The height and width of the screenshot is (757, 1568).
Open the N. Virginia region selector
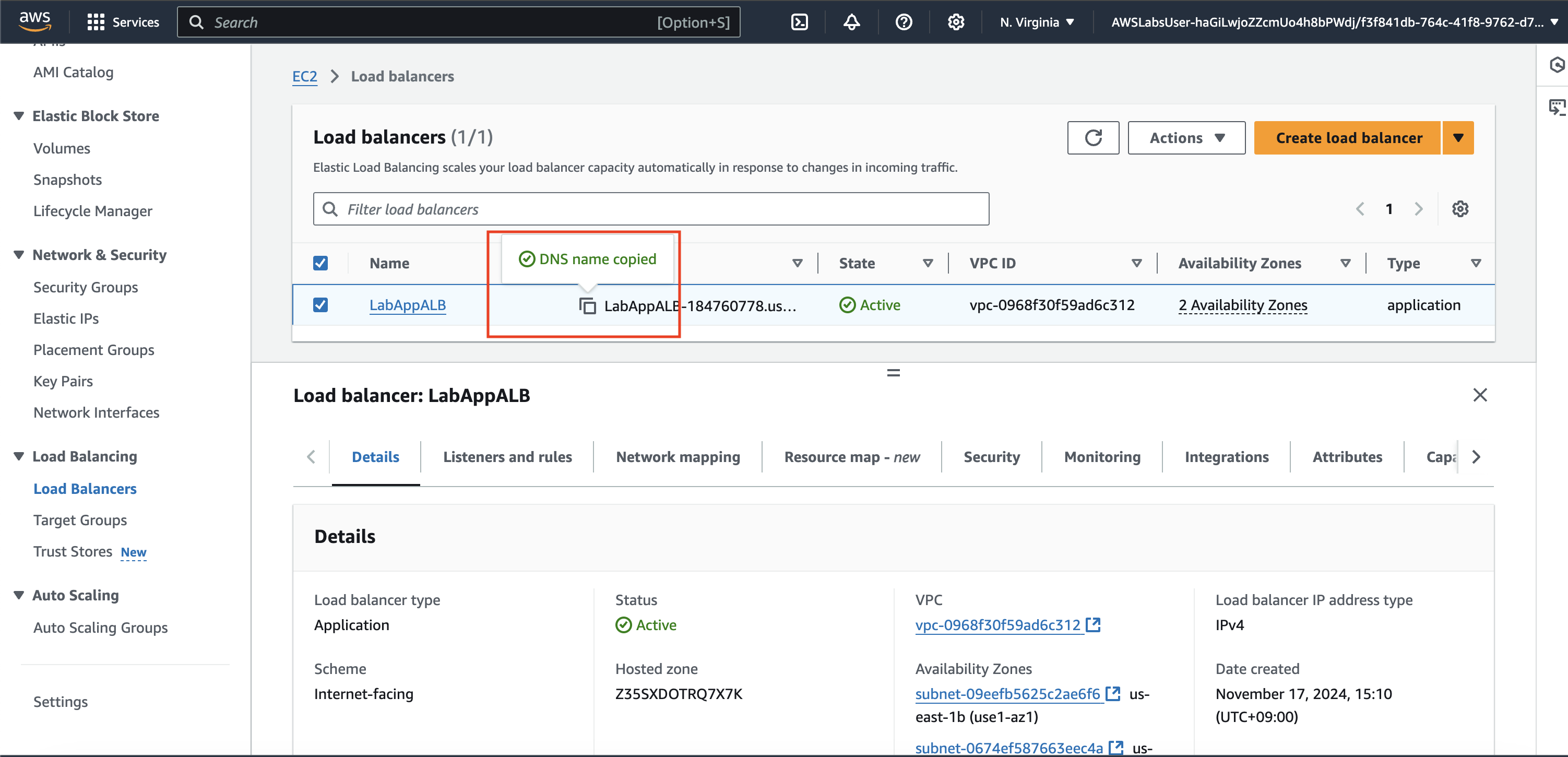pyautogui.click(x=1037, y=22)
